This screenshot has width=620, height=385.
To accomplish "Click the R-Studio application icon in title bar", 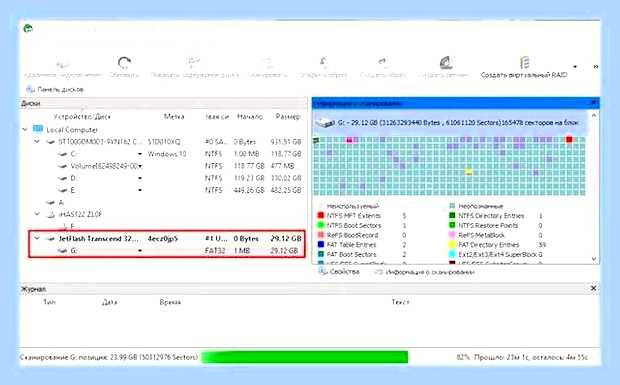I will [28, 28].
